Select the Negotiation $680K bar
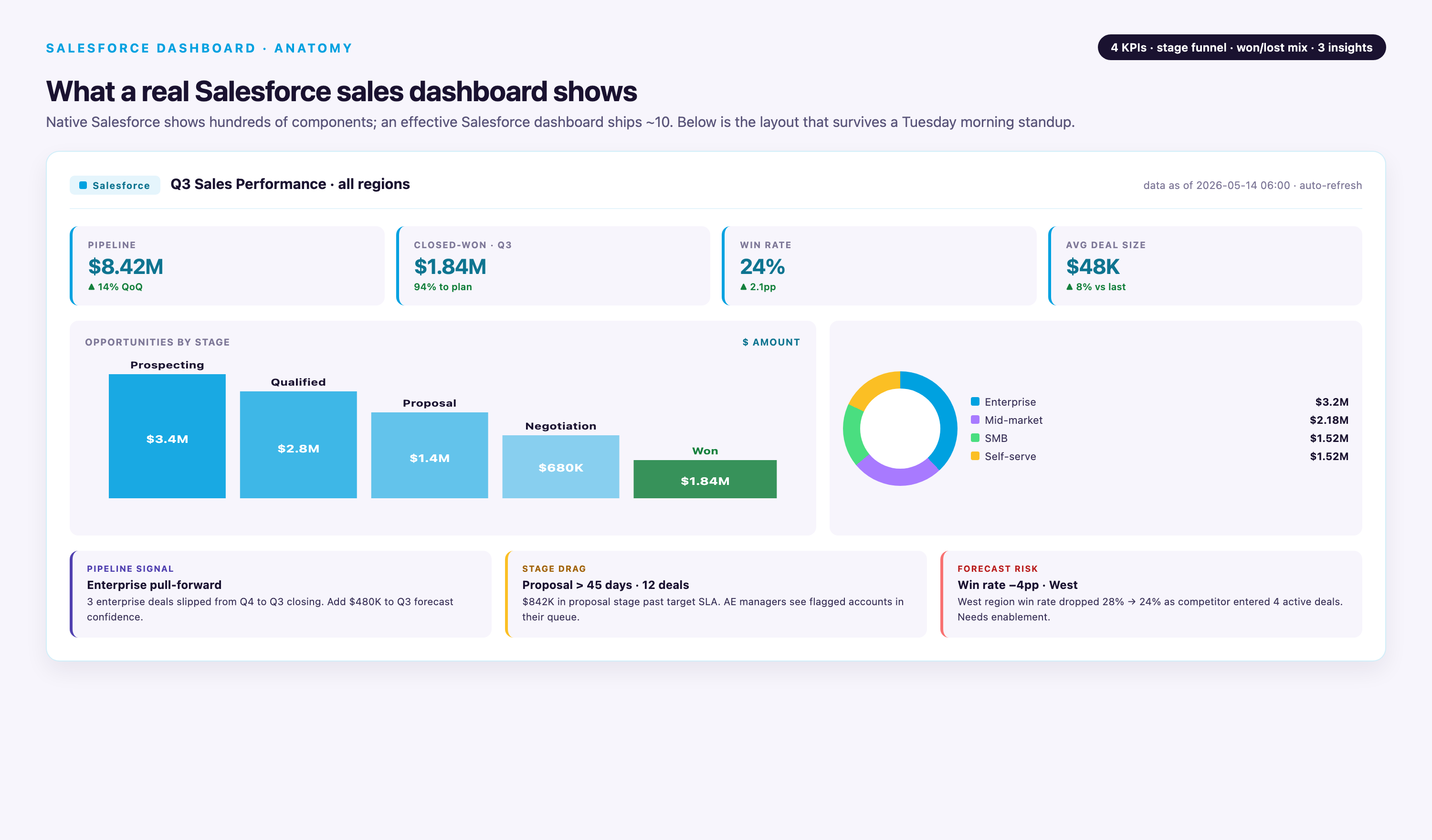 coord(561,467)
